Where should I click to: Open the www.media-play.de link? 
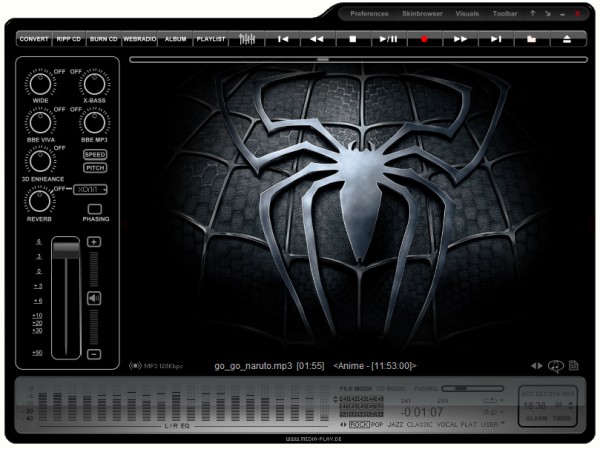click(313, 439)
